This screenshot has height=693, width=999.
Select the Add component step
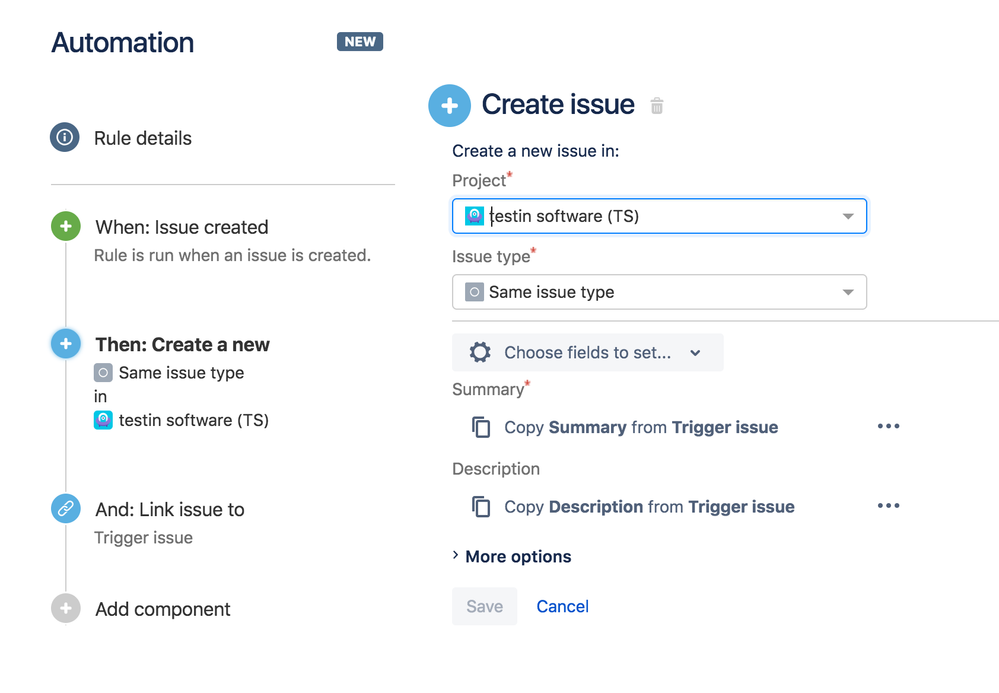tap(162, 608)
